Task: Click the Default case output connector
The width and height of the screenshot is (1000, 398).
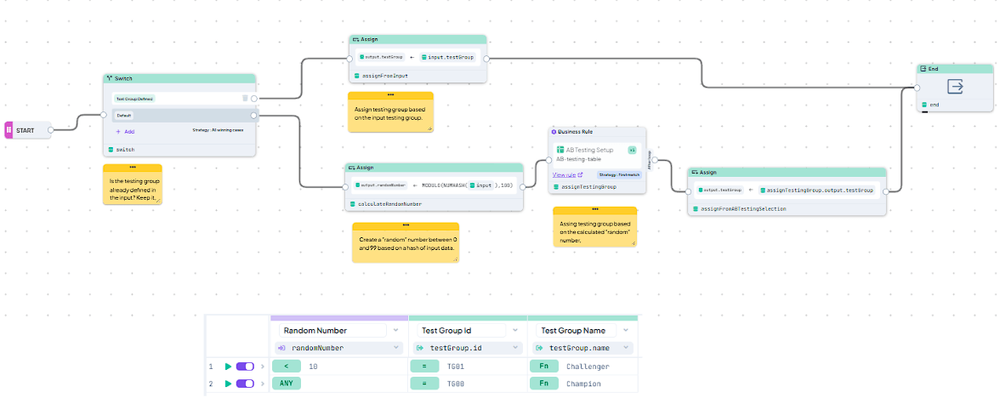Action: coord(254,115)
